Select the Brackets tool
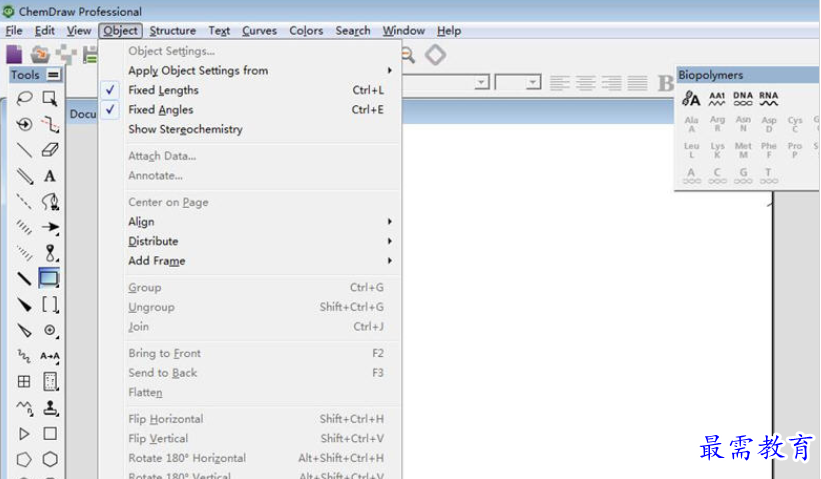Viewport: 821px width, 479px height. tap(50, 304)
